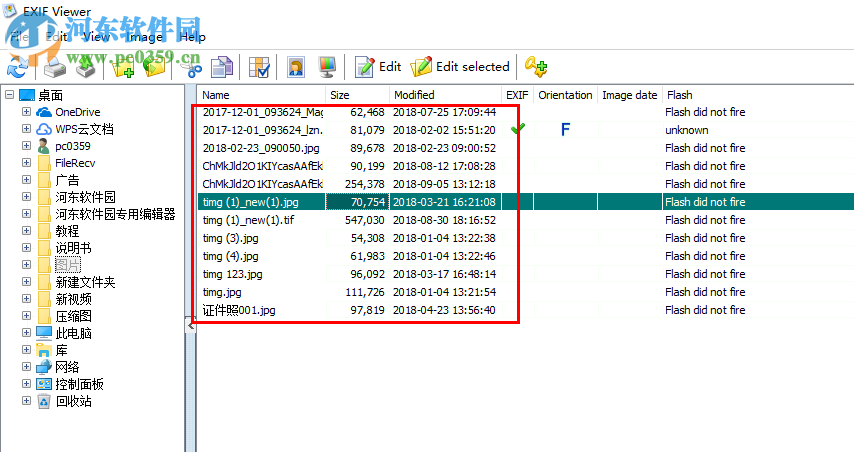854x452 pixels.
Task: Click the scissors cut icon
Action: click(x=191, y=68)
